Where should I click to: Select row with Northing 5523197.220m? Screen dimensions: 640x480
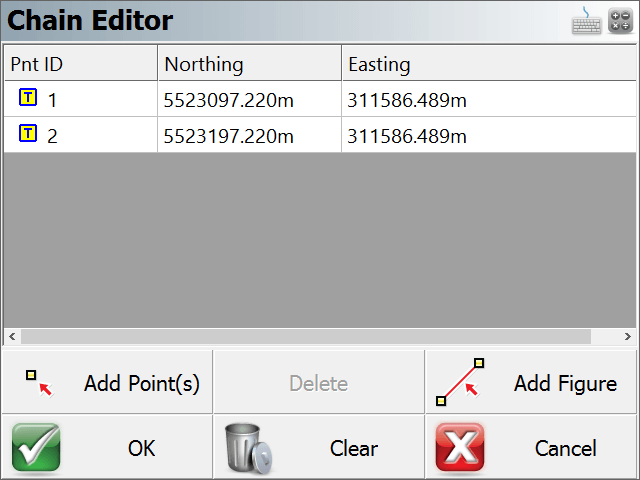(320, 135)
